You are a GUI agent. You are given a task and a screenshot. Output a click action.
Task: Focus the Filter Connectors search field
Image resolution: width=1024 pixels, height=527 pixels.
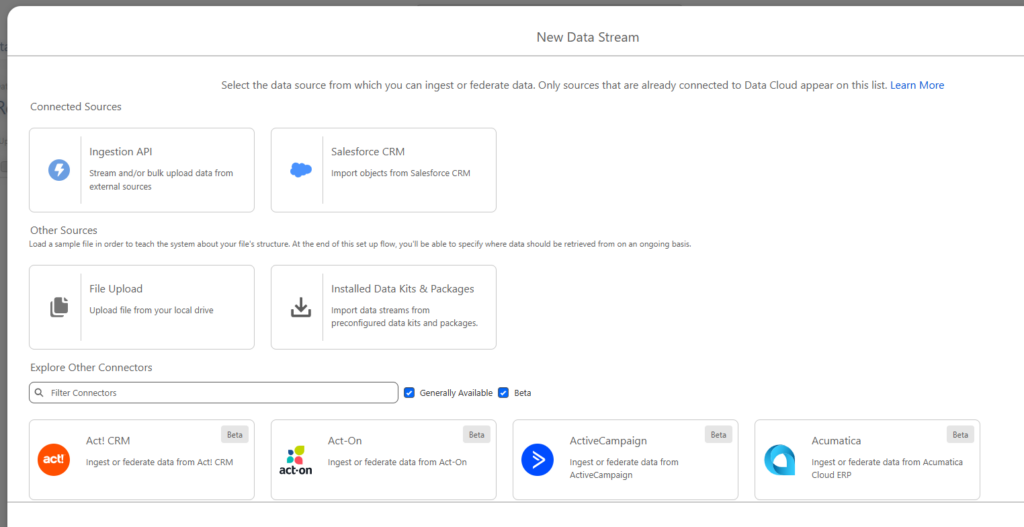[214, 392]
